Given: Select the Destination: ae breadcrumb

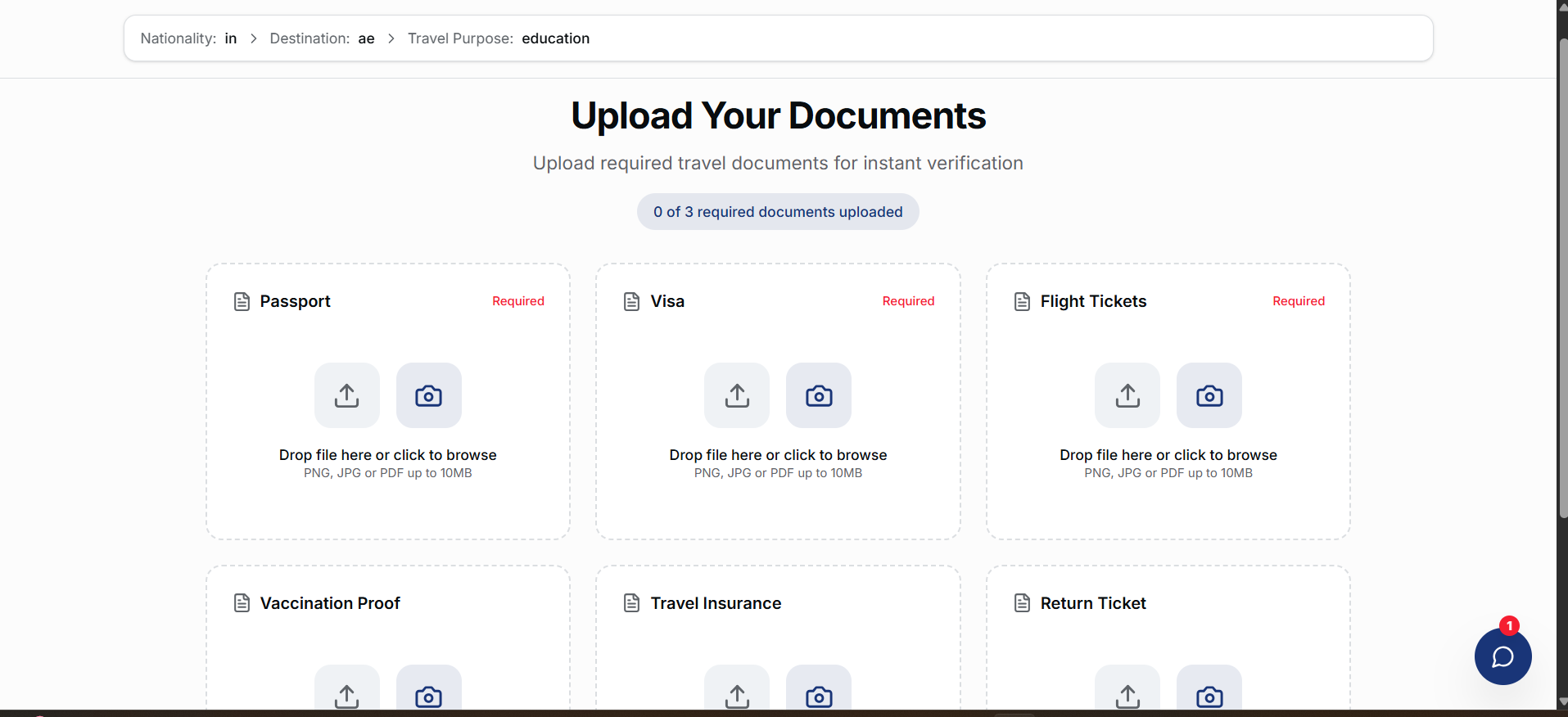Looking at the screenshot, I should 322,38.
